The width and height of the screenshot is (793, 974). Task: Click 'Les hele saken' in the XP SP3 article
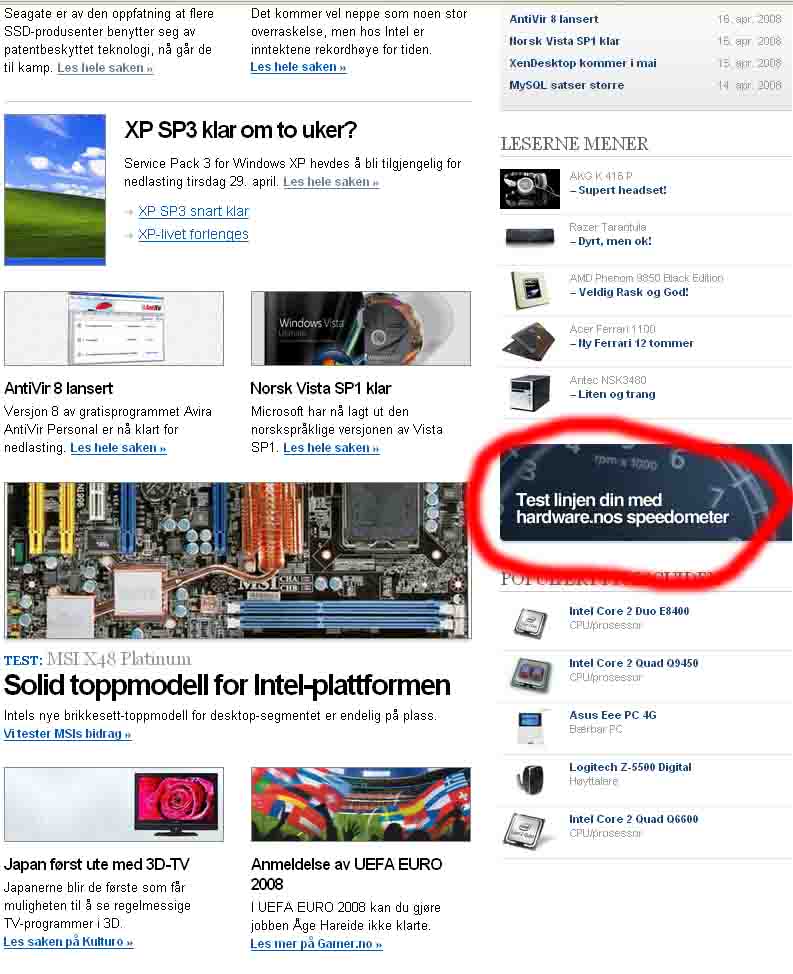331,182
